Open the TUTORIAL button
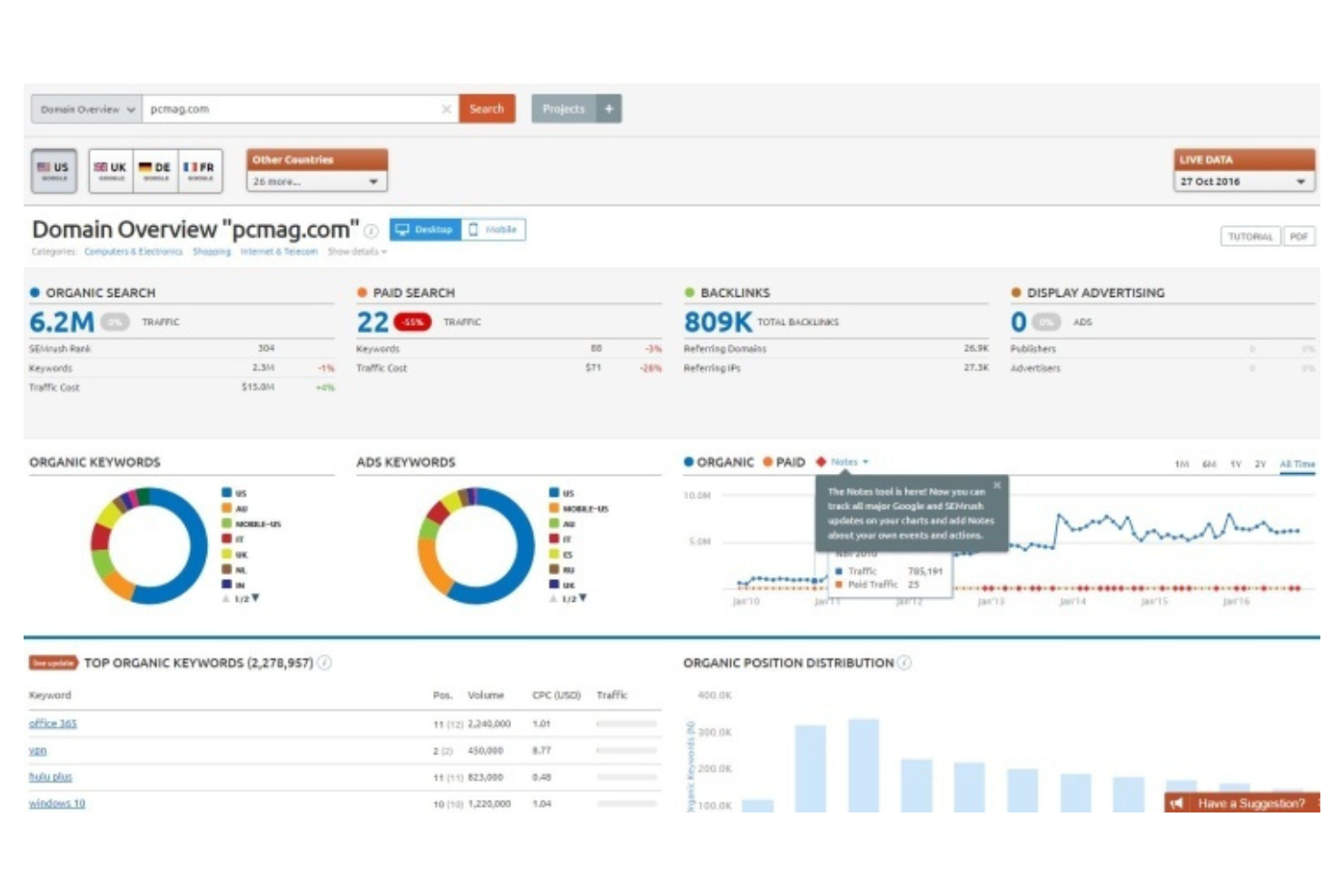The height and width of the screenshot is (896, 1344). [1250, 237]
